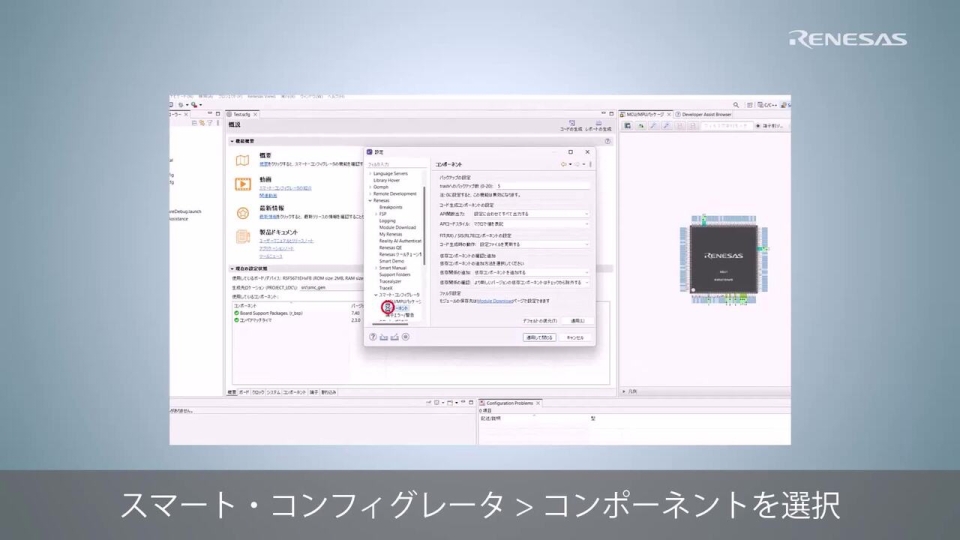Click the settings tree vertical scrollbar
960x540 pixels.
point(424,225)
